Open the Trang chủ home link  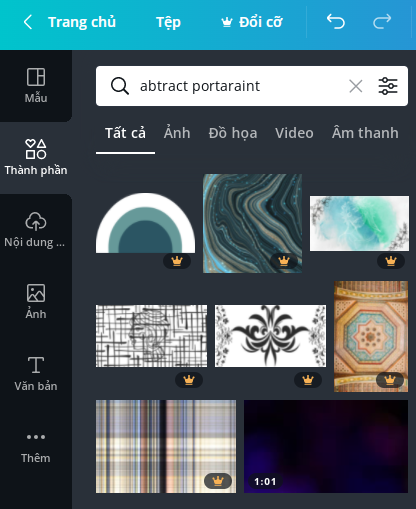coord(82,22)
